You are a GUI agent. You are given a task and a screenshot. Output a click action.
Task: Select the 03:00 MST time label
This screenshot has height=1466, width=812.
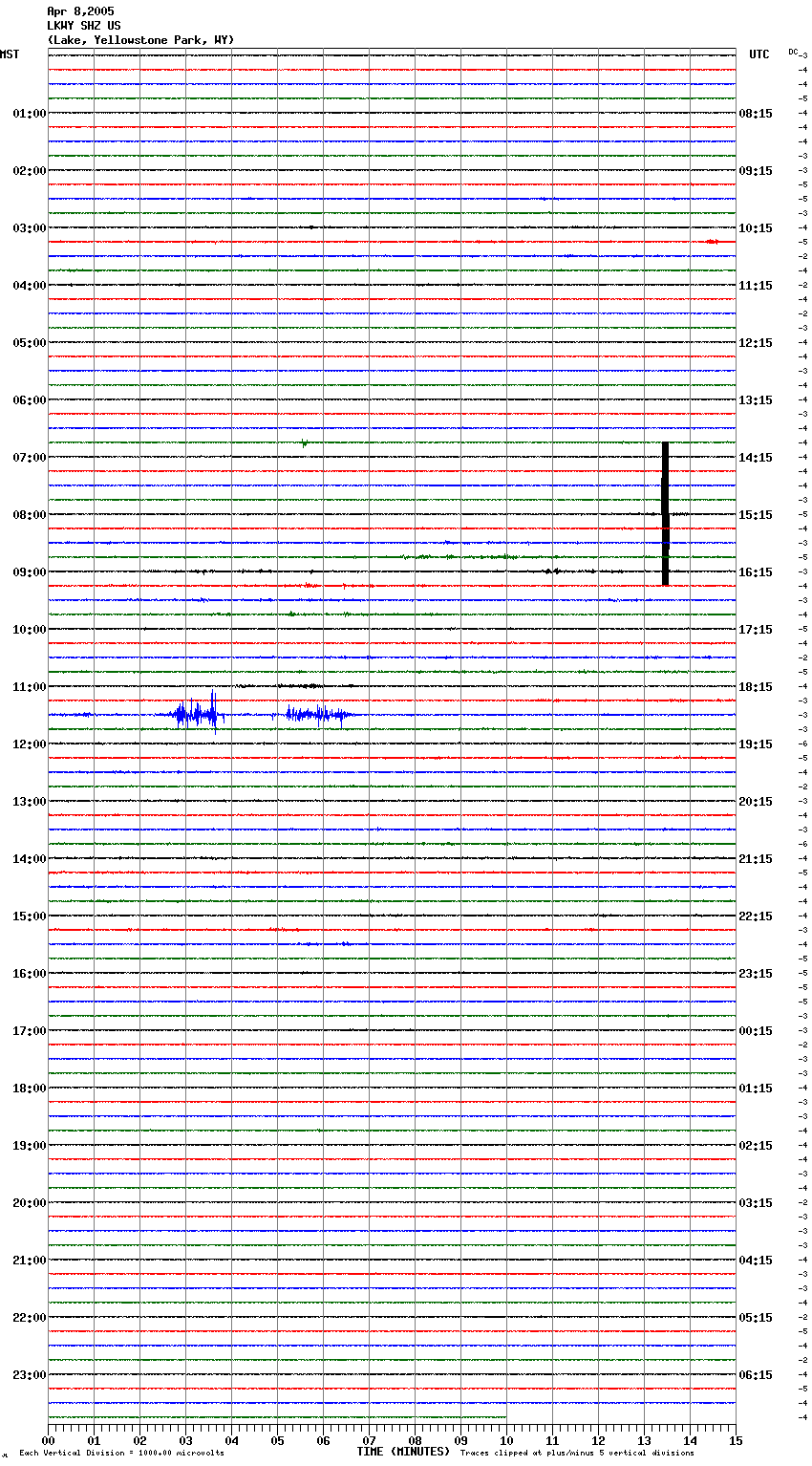coord(29,228)
